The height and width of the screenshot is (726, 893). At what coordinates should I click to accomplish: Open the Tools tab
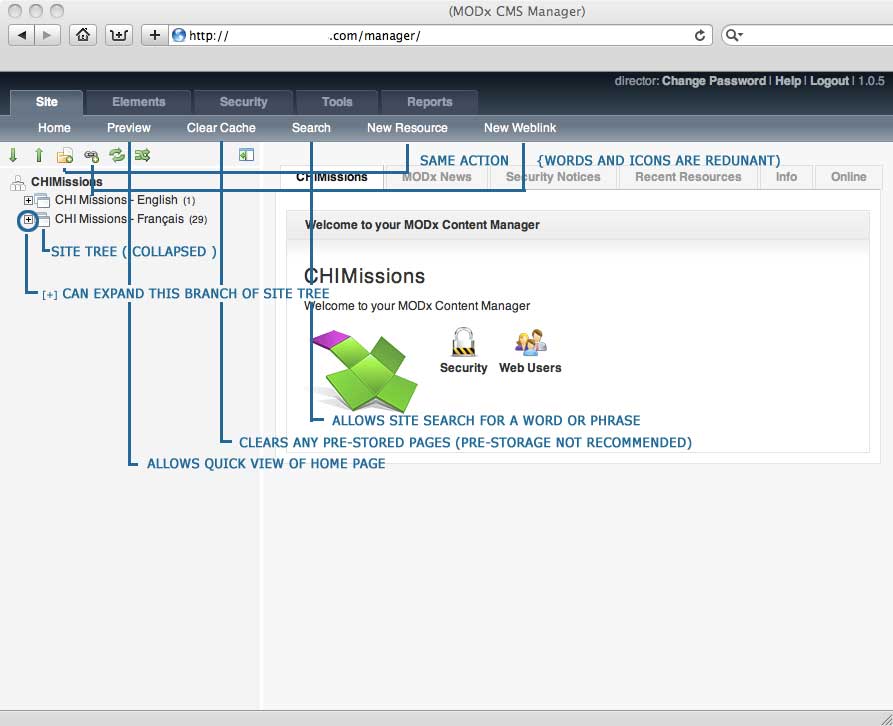pos(337,102)
